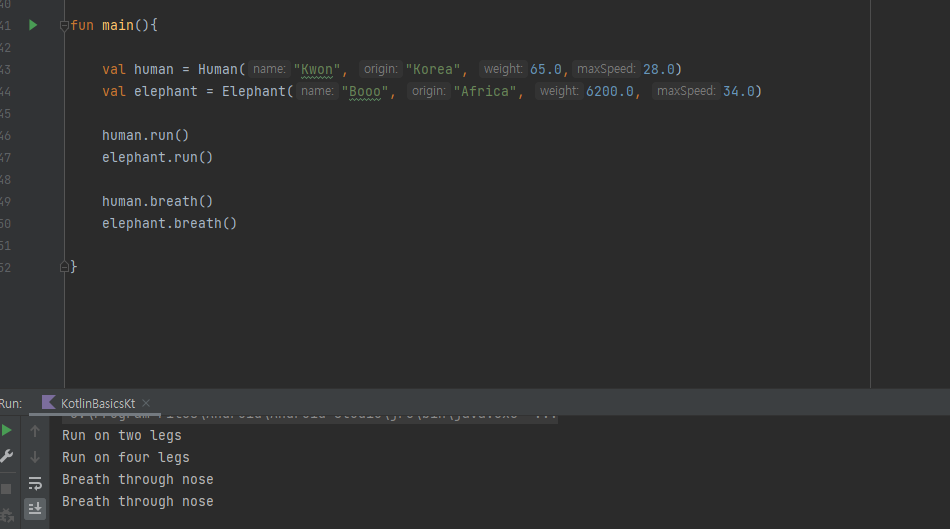
Task: Click the Elephant constructor name
Action: click(x=253, y=91)
